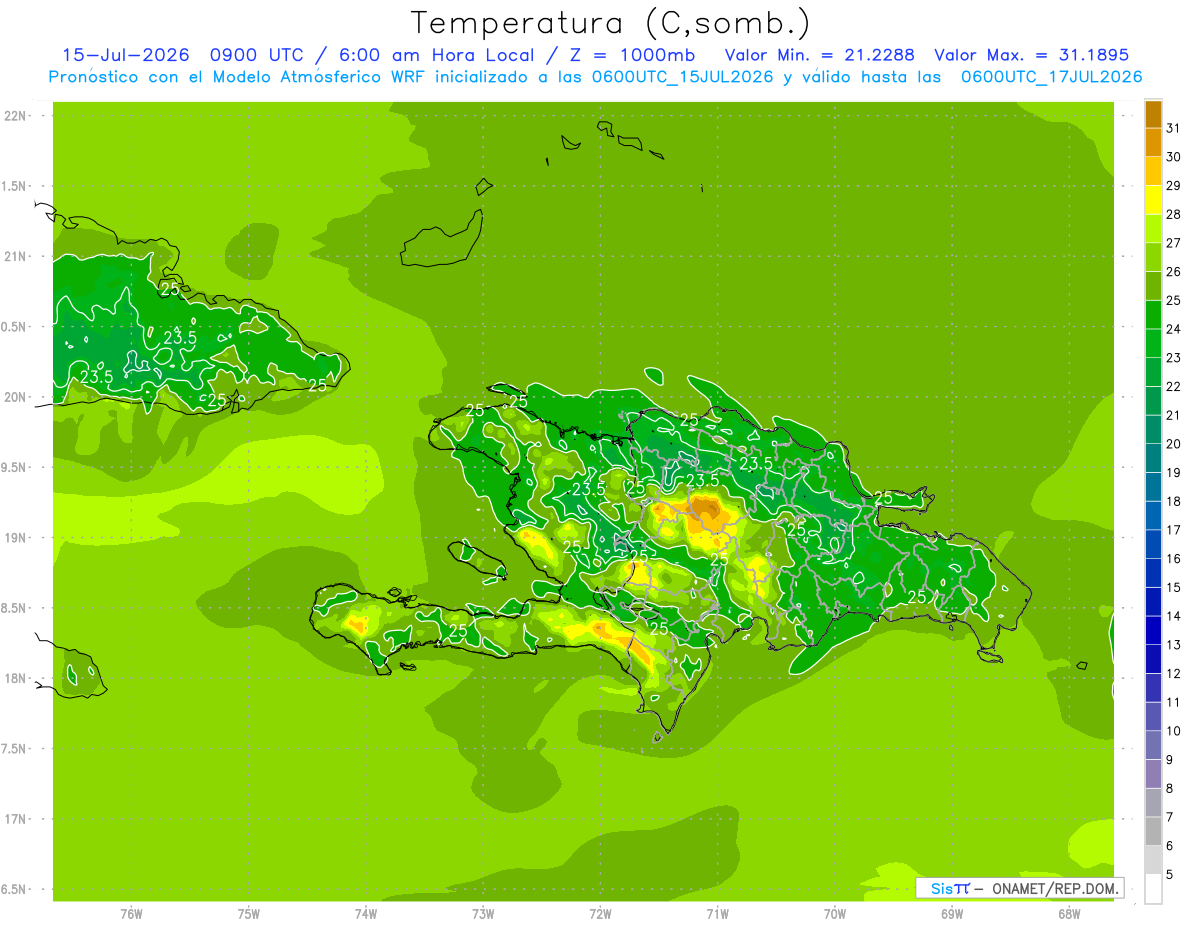Click the orange legend swatch between 30 and 31
The image size is (1200, 927).
click(1153, 143)
